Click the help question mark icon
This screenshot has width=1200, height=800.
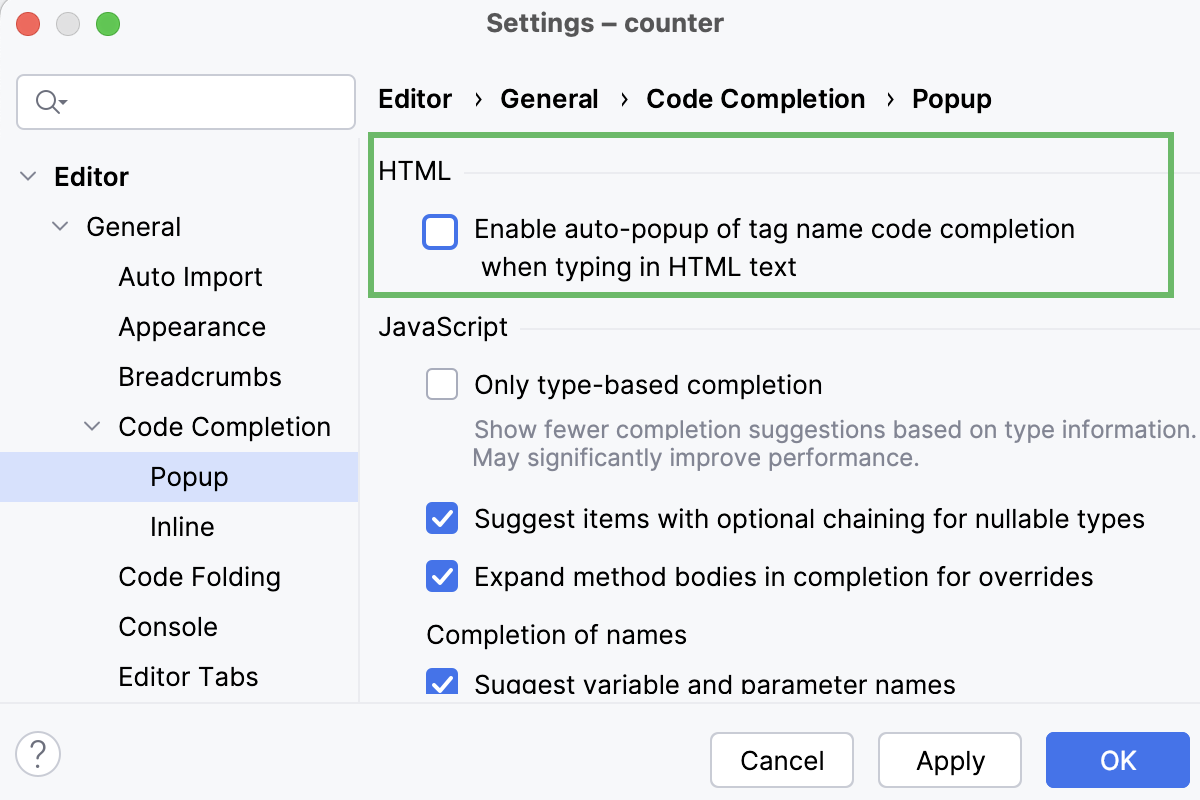coord(39,753)
